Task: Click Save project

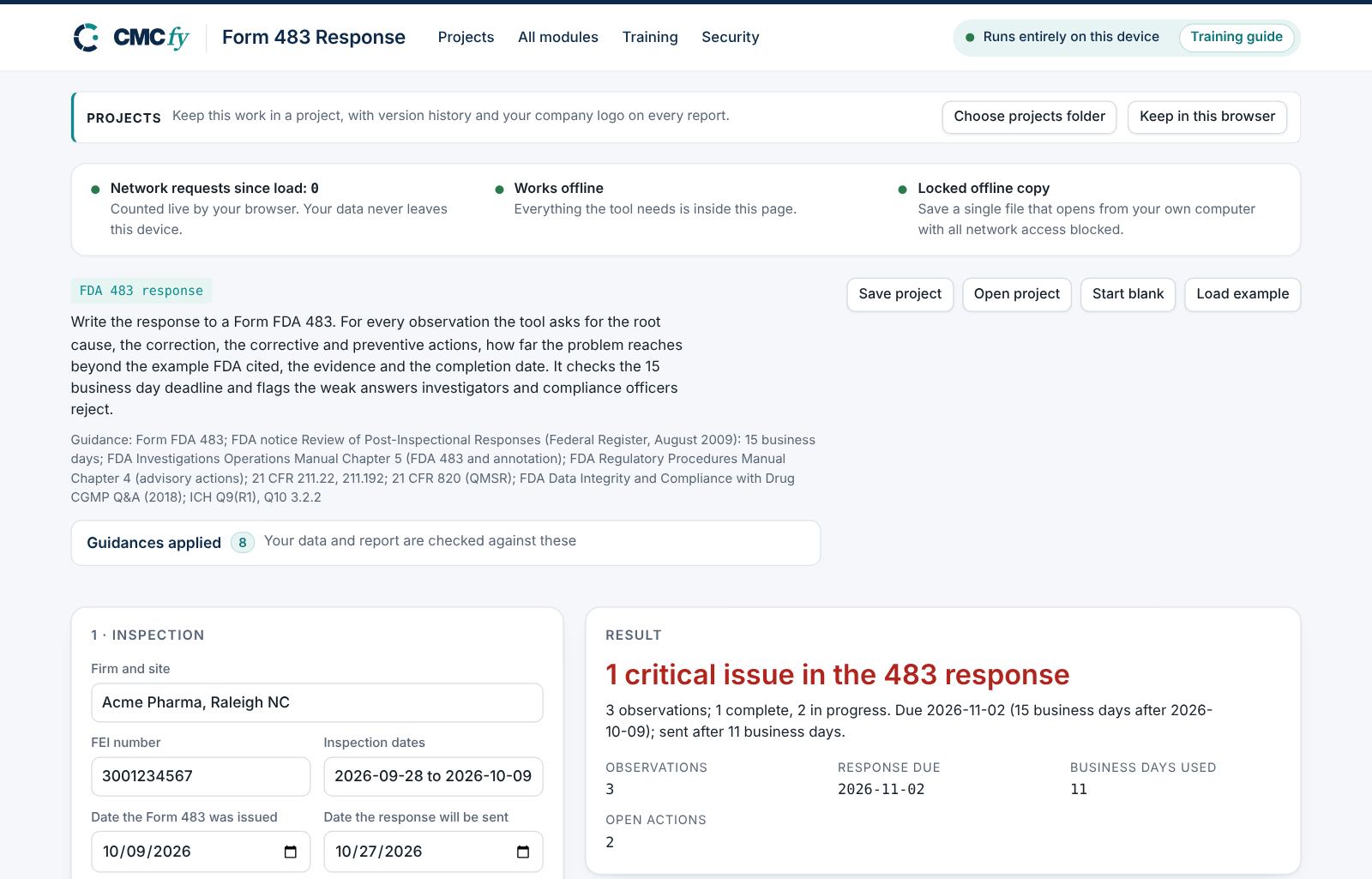Action: (x=900, y=294)
